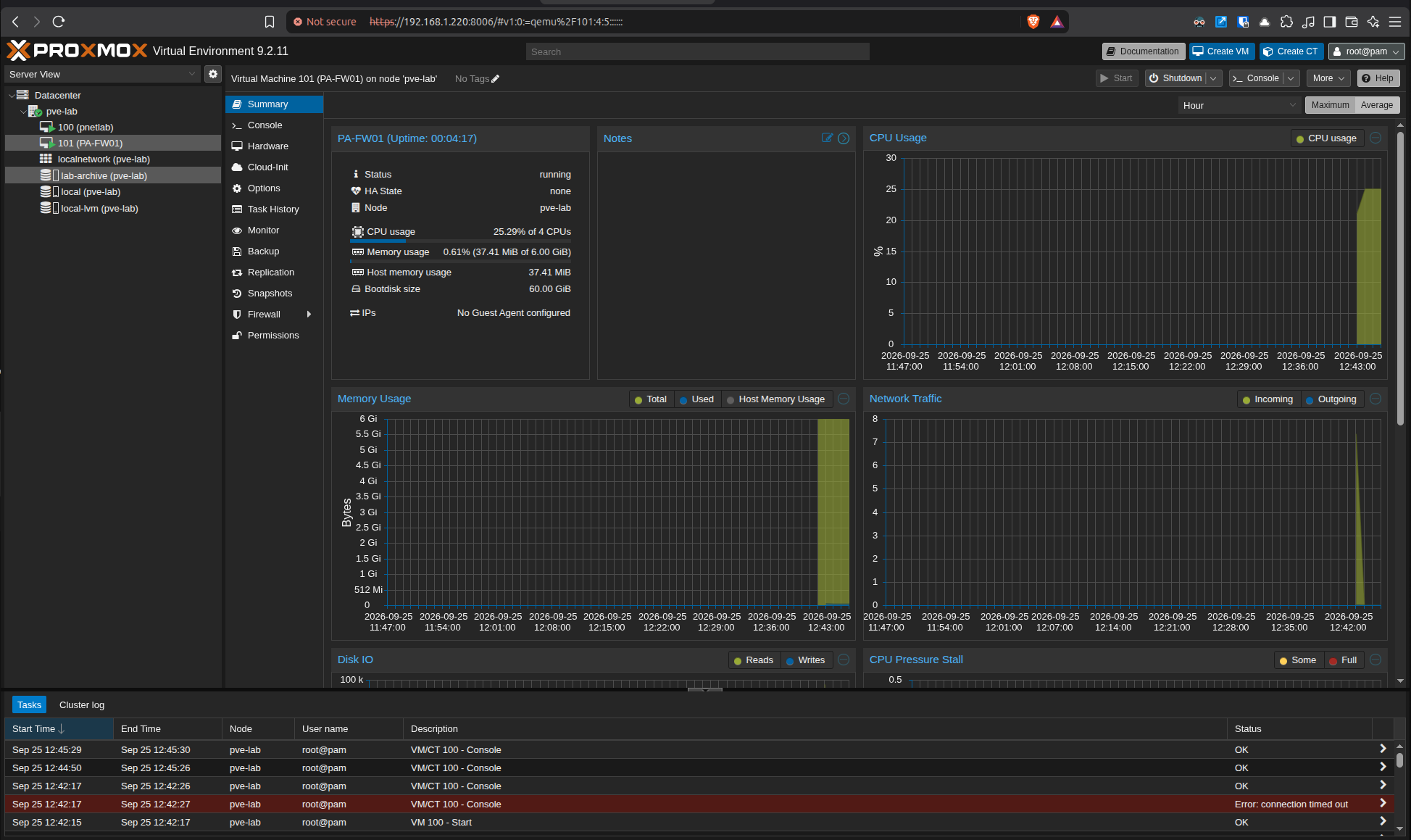This screenshot has height=840, width=1411.
Task: Toggle CPU usage legend series
Action: [1327, 138]
